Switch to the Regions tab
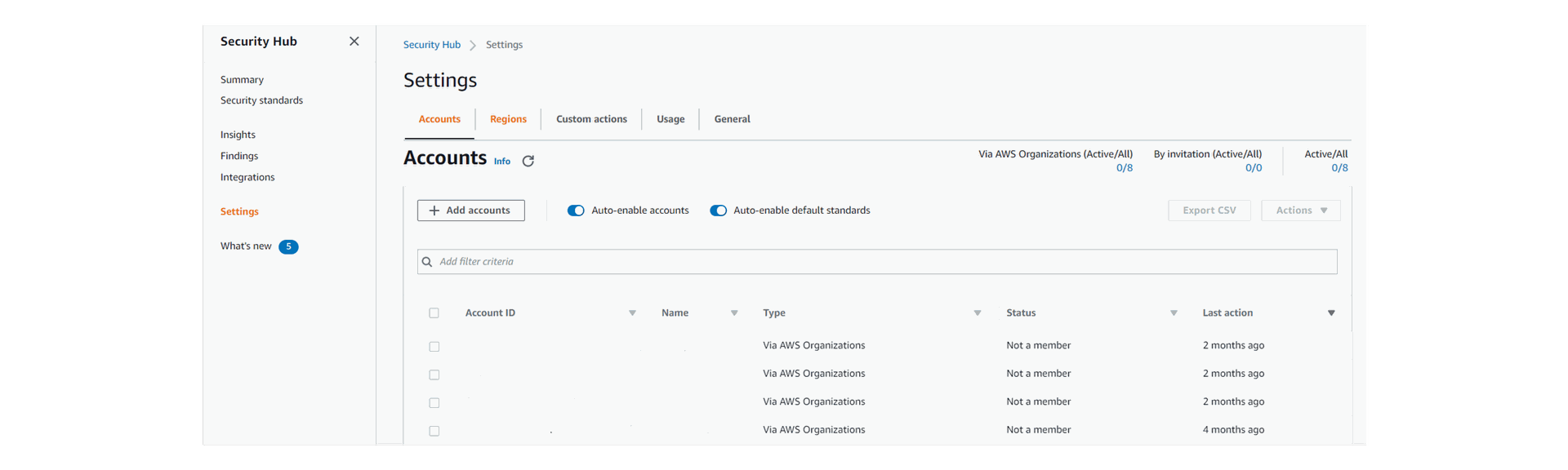Image resolution: width=1568 pixels, height=470 pixels. coord(508,119)
